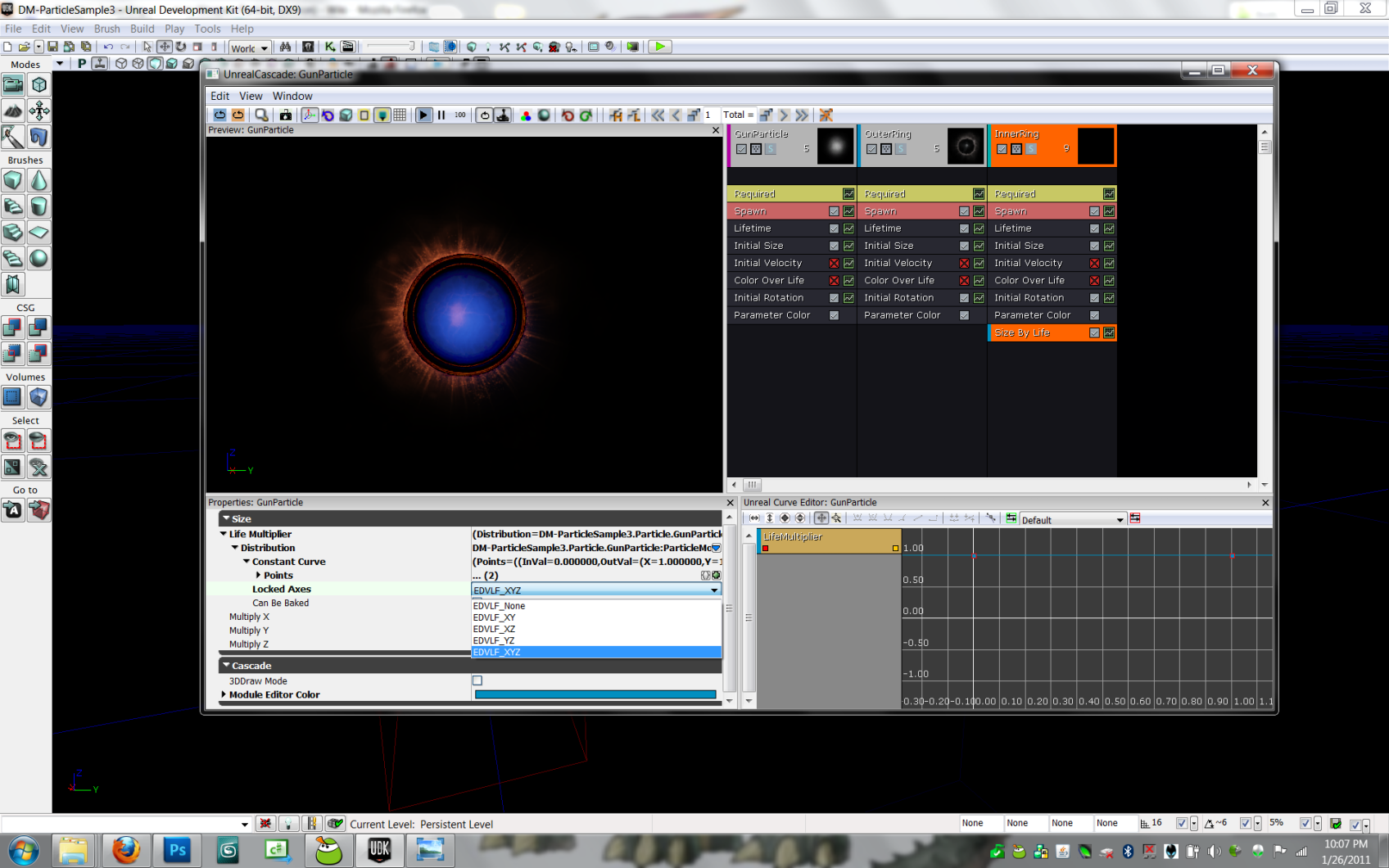Click the green Redo arrow in Cascade
The height and width of the screenshot is (868, 1389).
(586, 115)
